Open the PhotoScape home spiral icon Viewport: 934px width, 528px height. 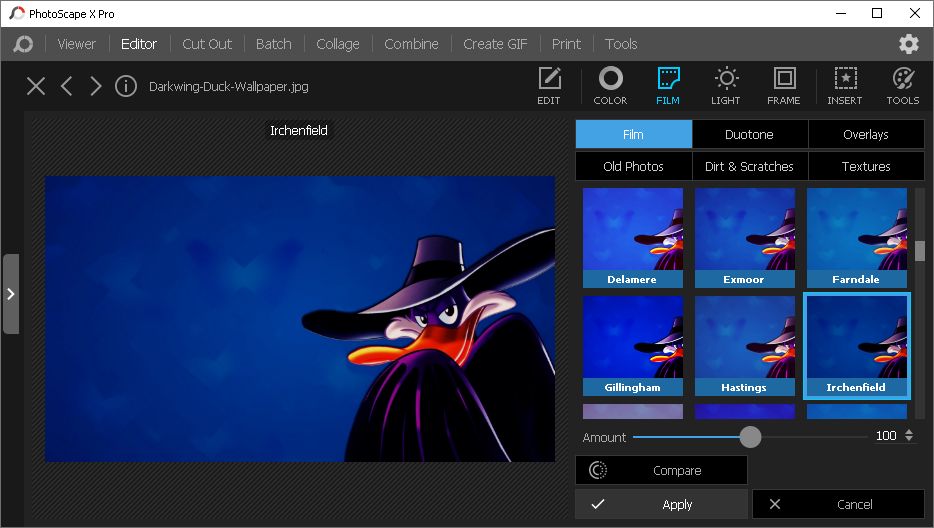click(x=23, y=44)
